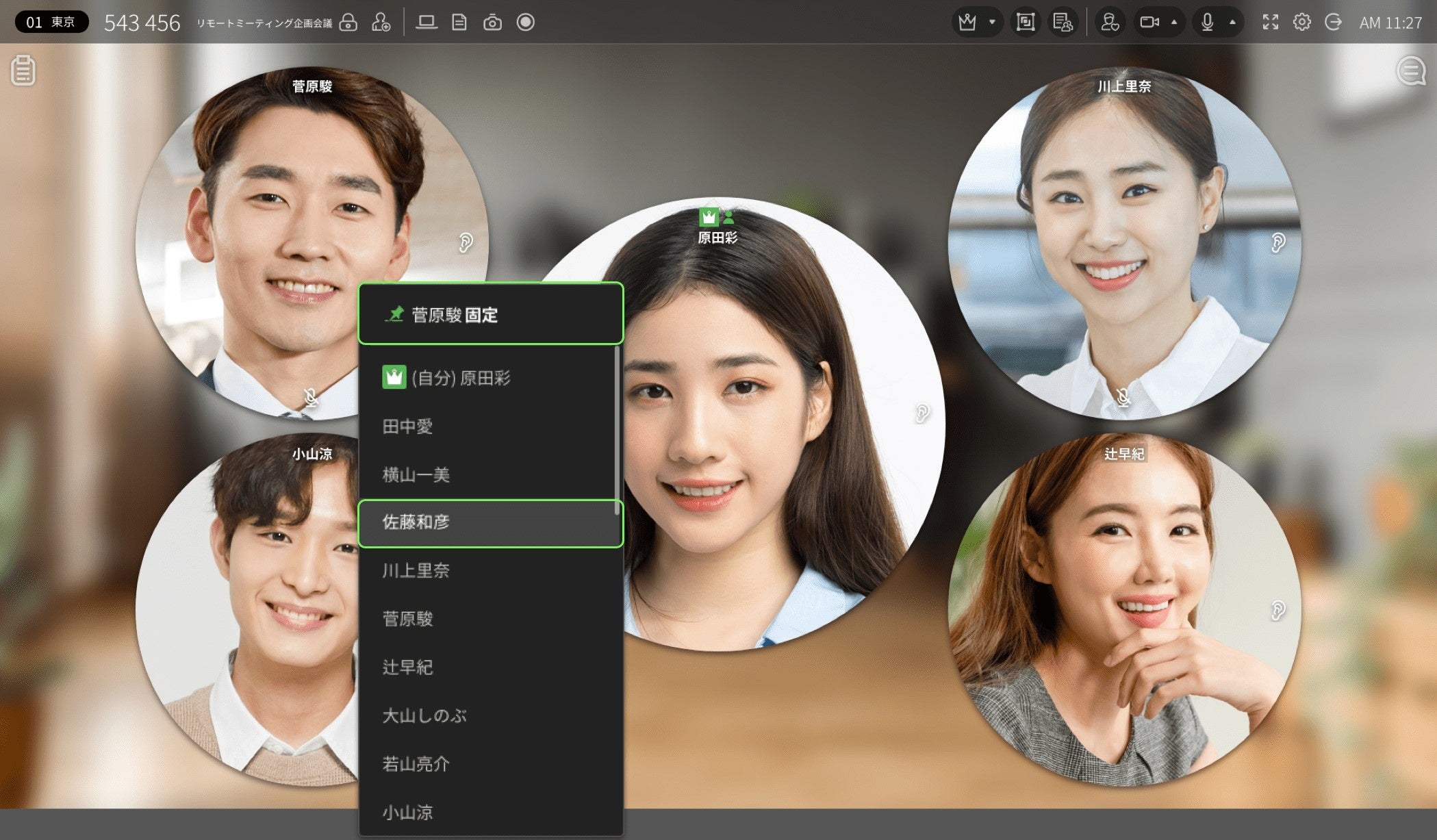The image size is (1437, 840).
Task: Expand the camera options arrow
Action: click(1174, 23)
